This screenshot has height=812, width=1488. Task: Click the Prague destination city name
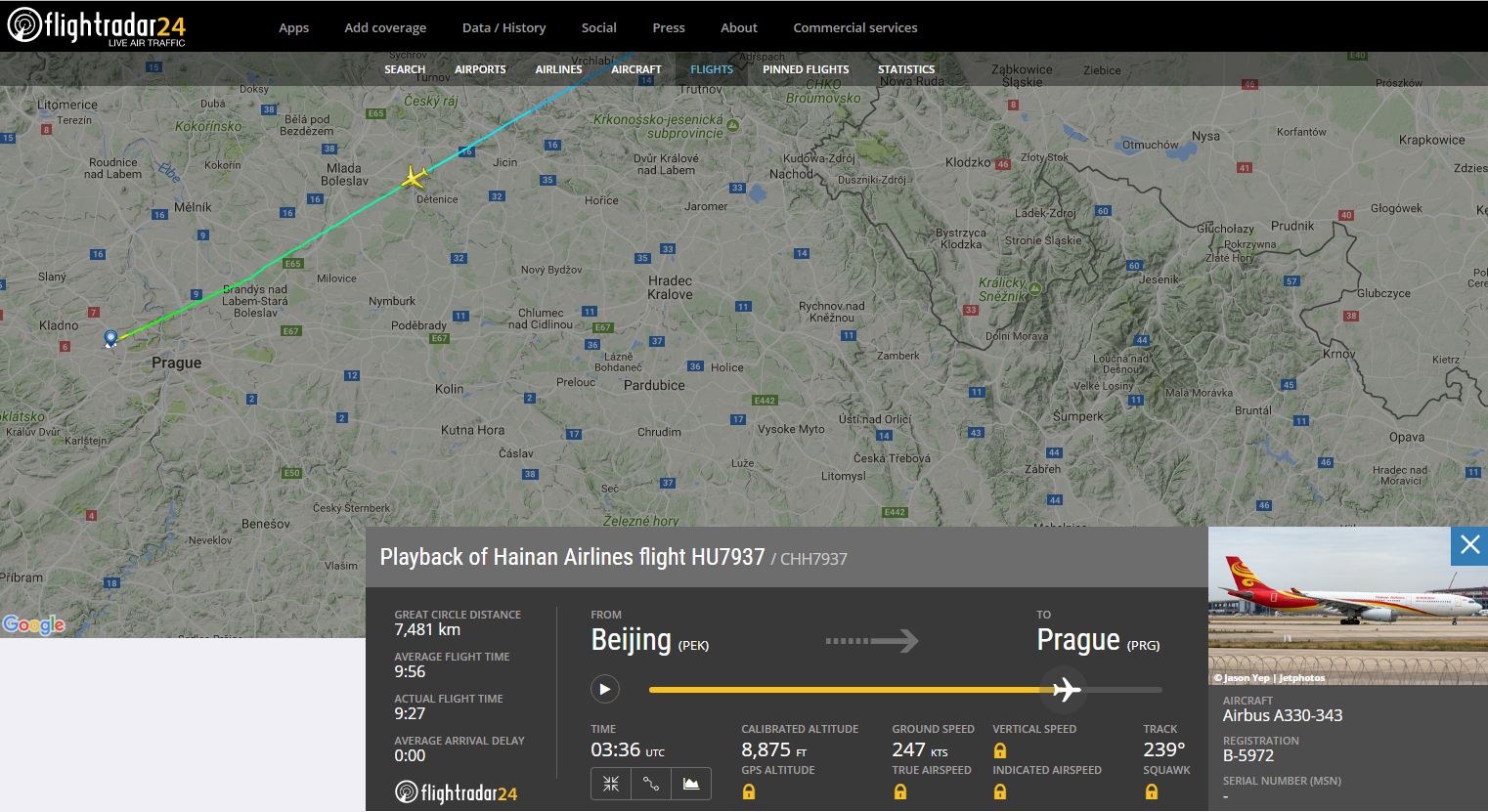click(x=1078, y=640)
